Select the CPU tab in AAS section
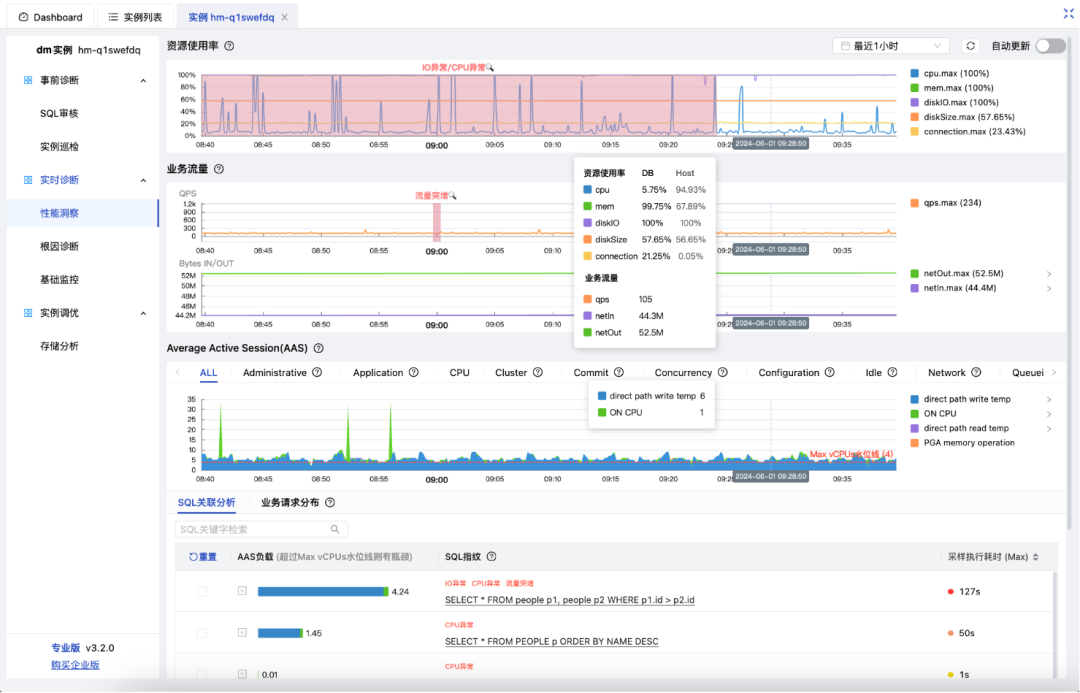 459,372
